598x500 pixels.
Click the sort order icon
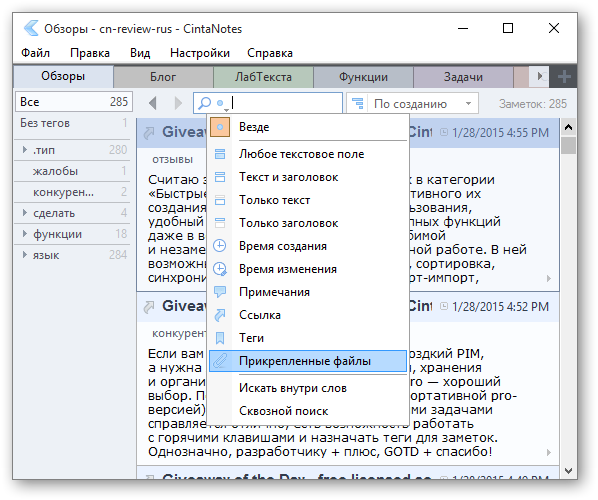click(358, 103)
